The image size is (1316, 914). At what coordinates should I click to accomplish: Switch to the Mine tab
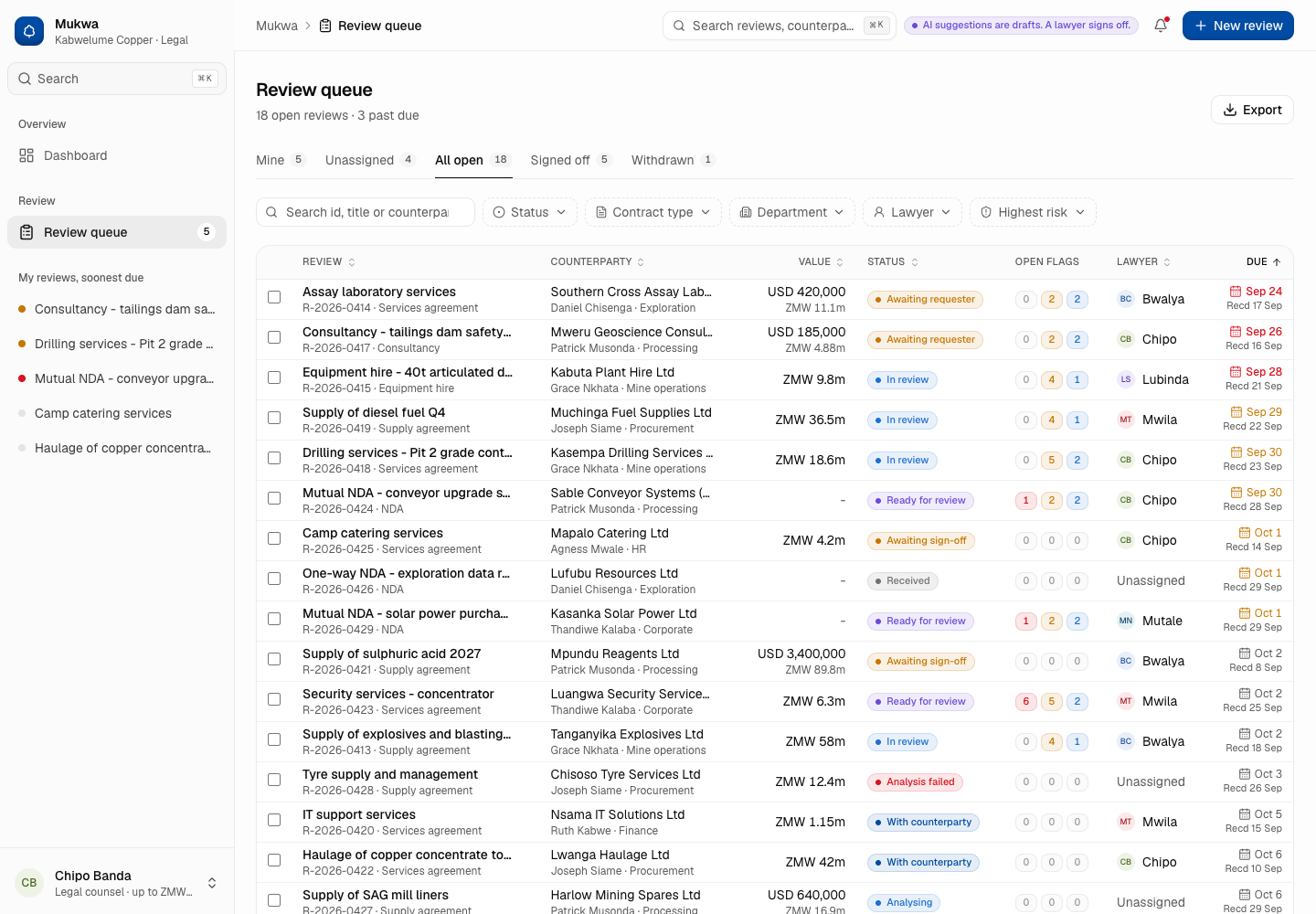pos(280,160)
